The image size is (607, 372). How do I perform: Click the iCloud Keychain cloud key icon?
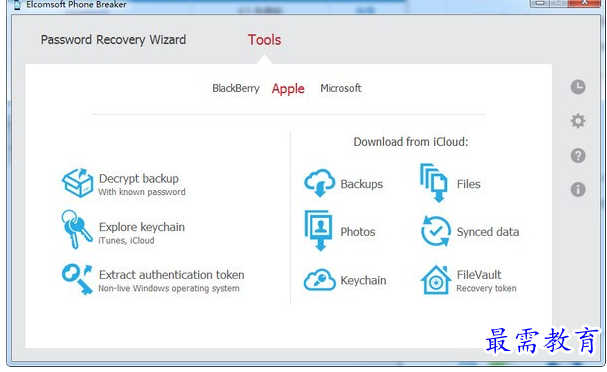pyautogui.click(x=319, y=279)
